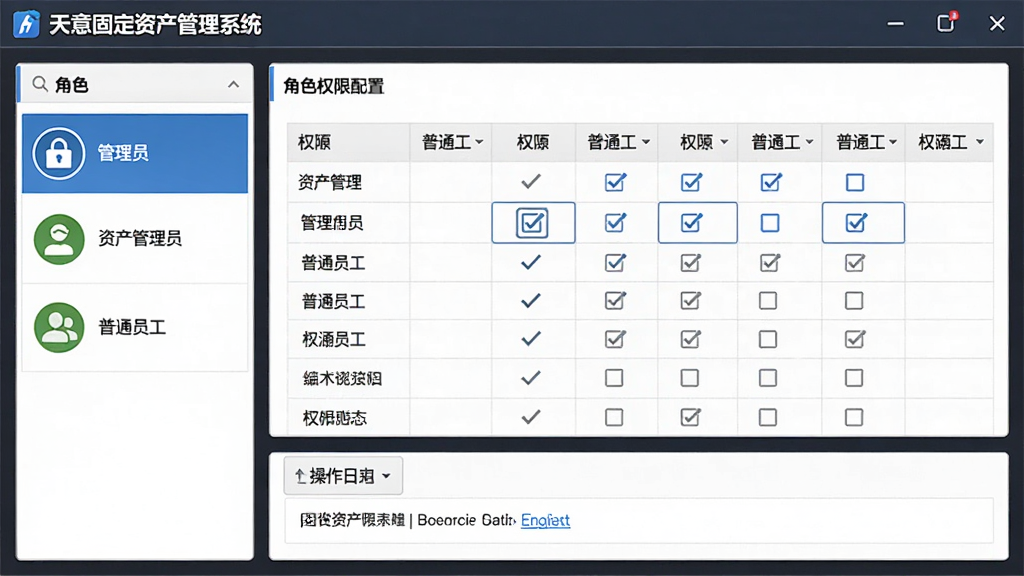Open the 权确工 column header dropdown
The height and width of the screenshot is (576, 1024).
coord(950,142)
